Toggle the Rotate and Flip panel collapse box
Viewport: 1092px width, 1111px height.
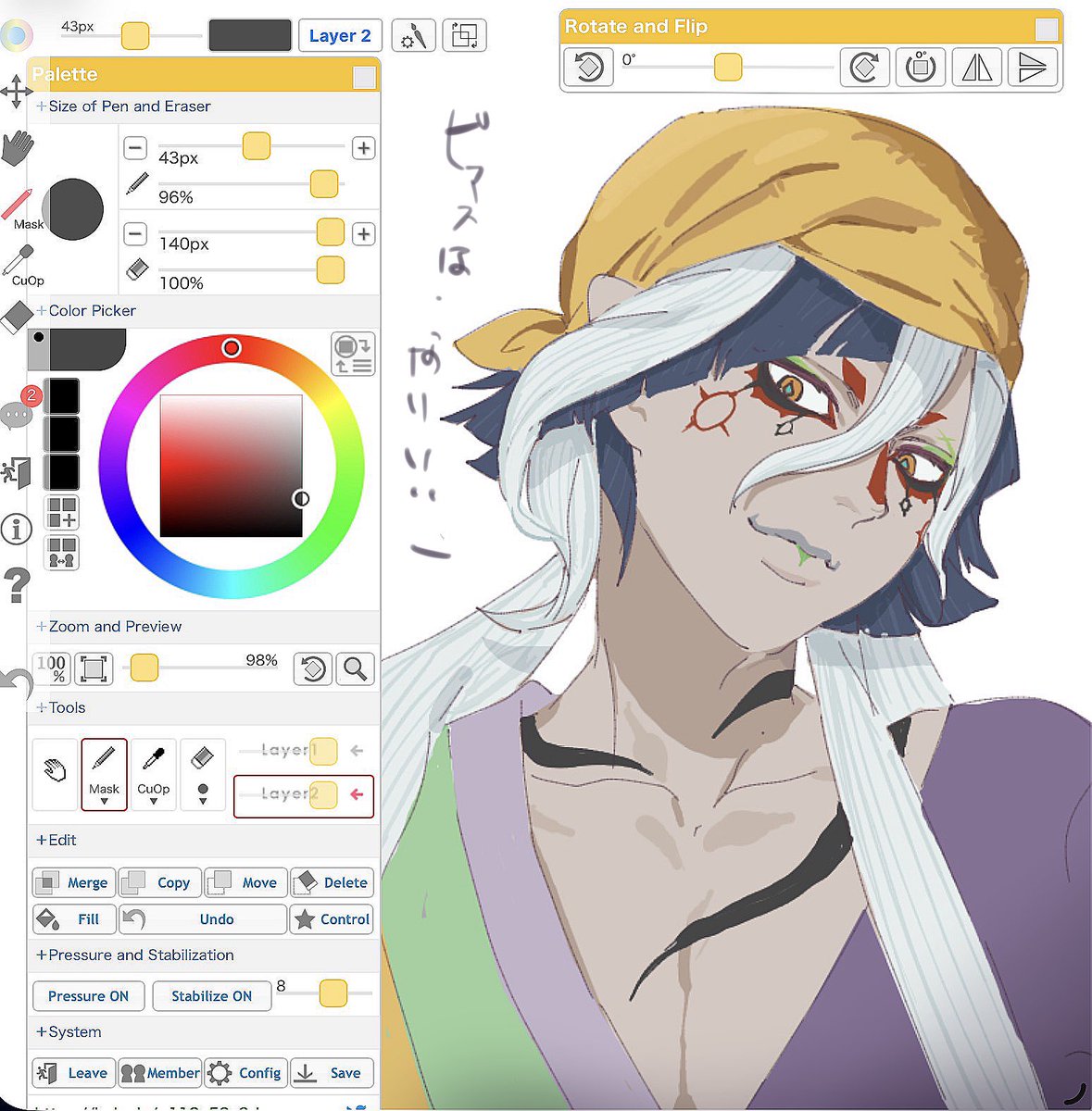pos(1047,29)
